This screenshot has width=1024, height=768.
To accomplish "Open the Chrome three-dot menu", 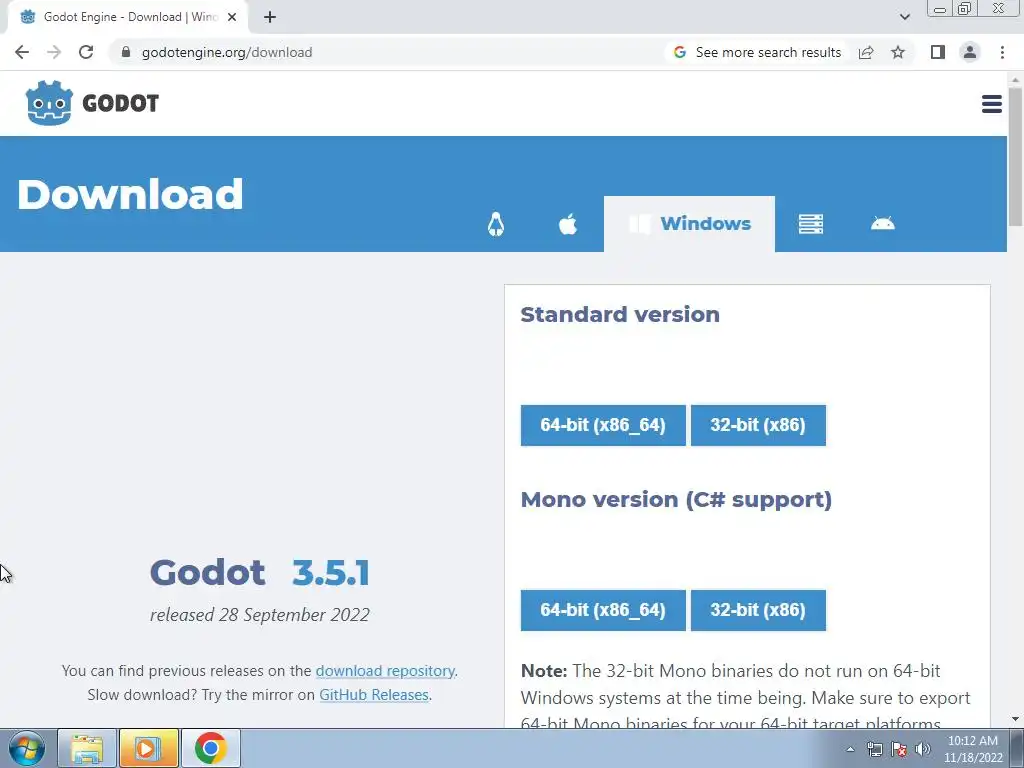I will [1002, 52].
